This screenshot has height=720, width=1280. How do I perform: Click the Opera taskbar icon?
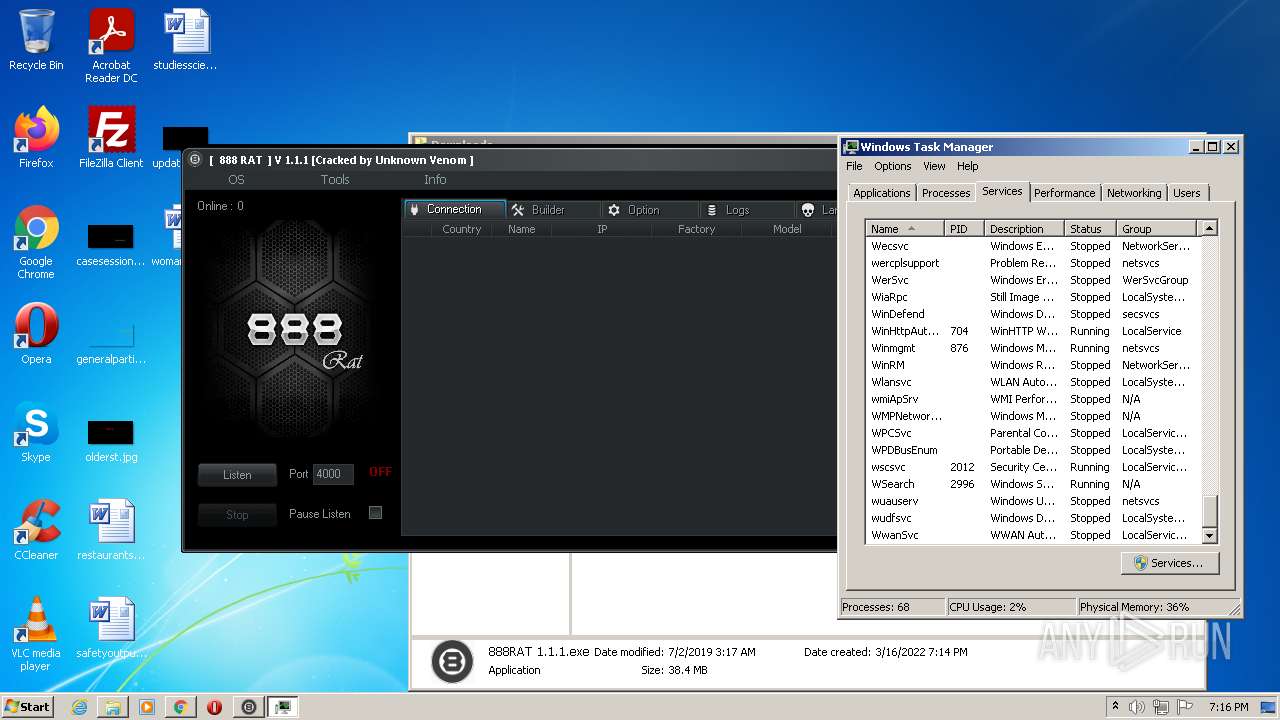(x=214, y=707)
